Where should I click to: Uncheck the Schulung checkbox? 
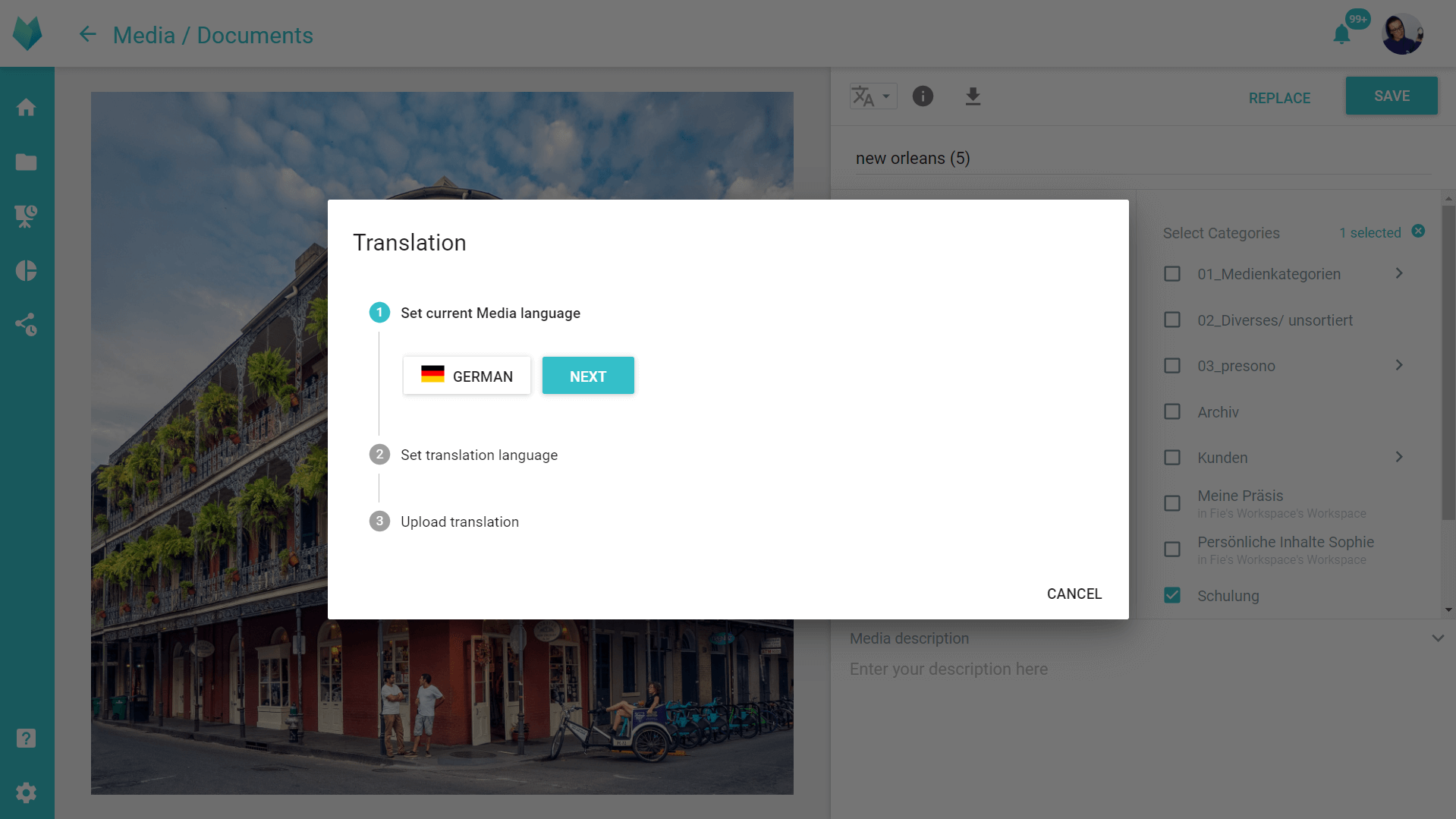pos(1172,595)
